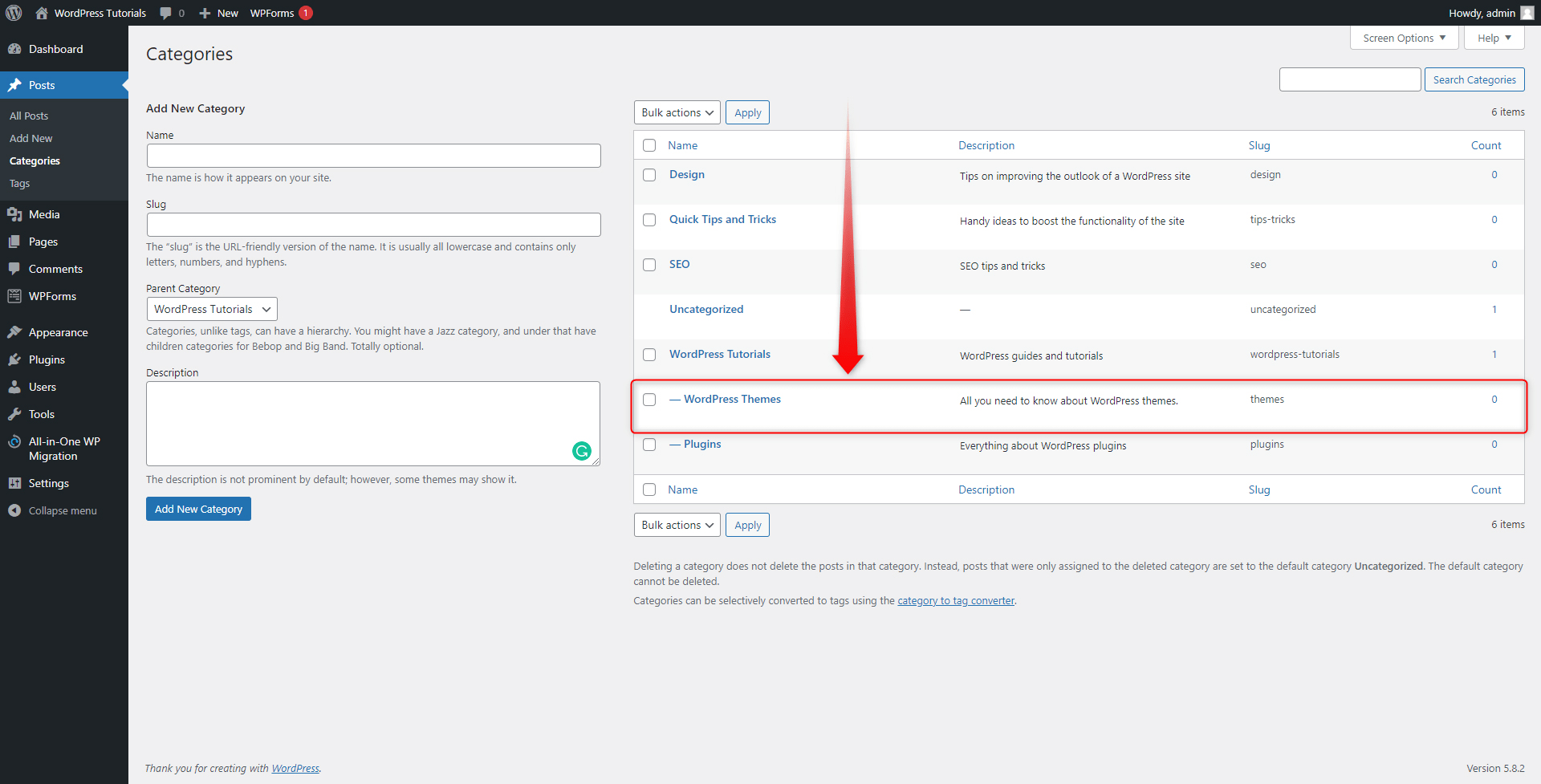1541x784 pixels.
Task: Open the Categories submenu item
Action: [35, 160]
